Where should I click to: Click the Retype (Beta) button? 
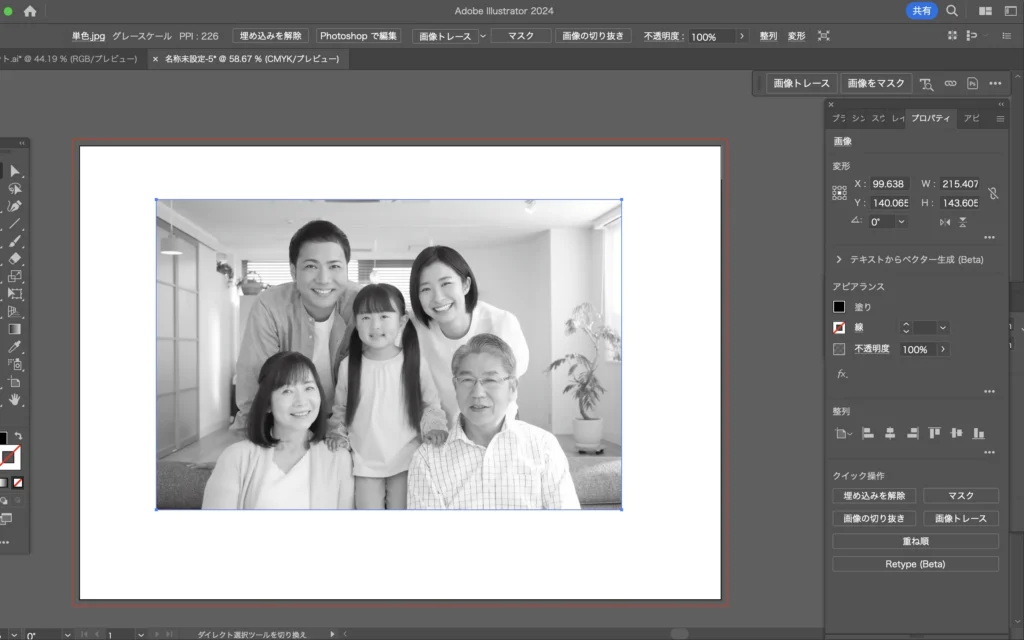[x=915, y=564]
